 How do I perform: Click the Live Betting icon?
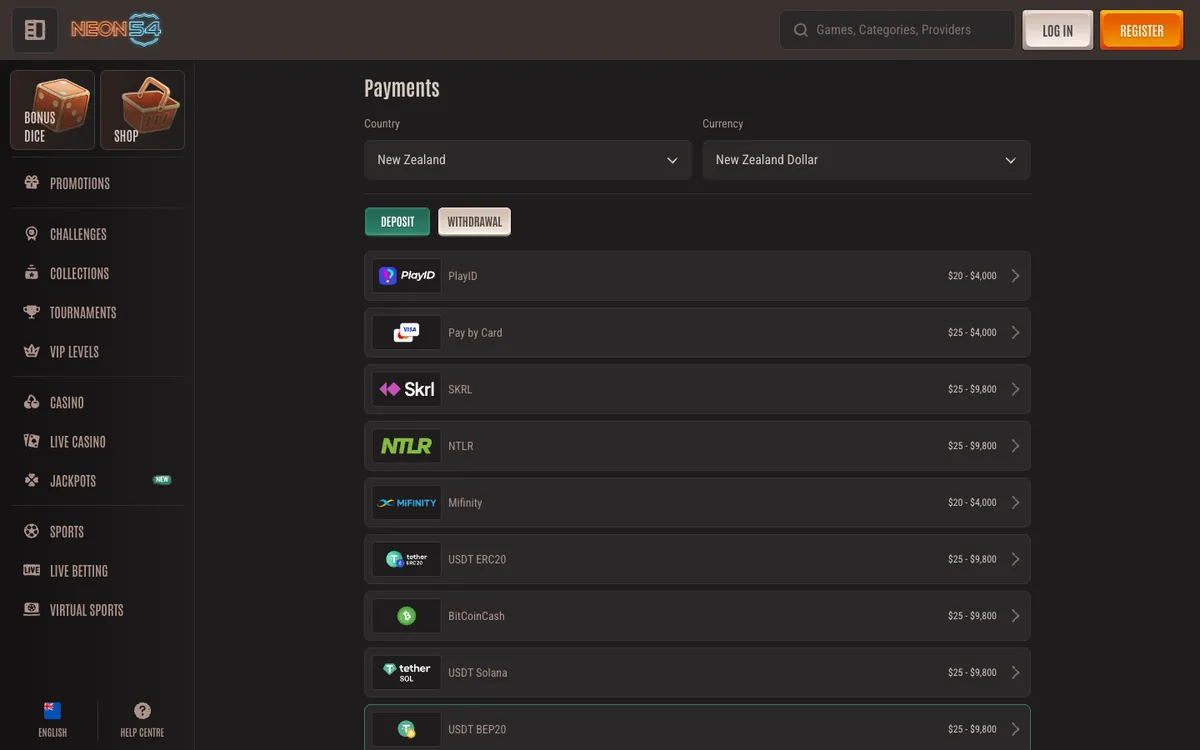coord(31,570)
